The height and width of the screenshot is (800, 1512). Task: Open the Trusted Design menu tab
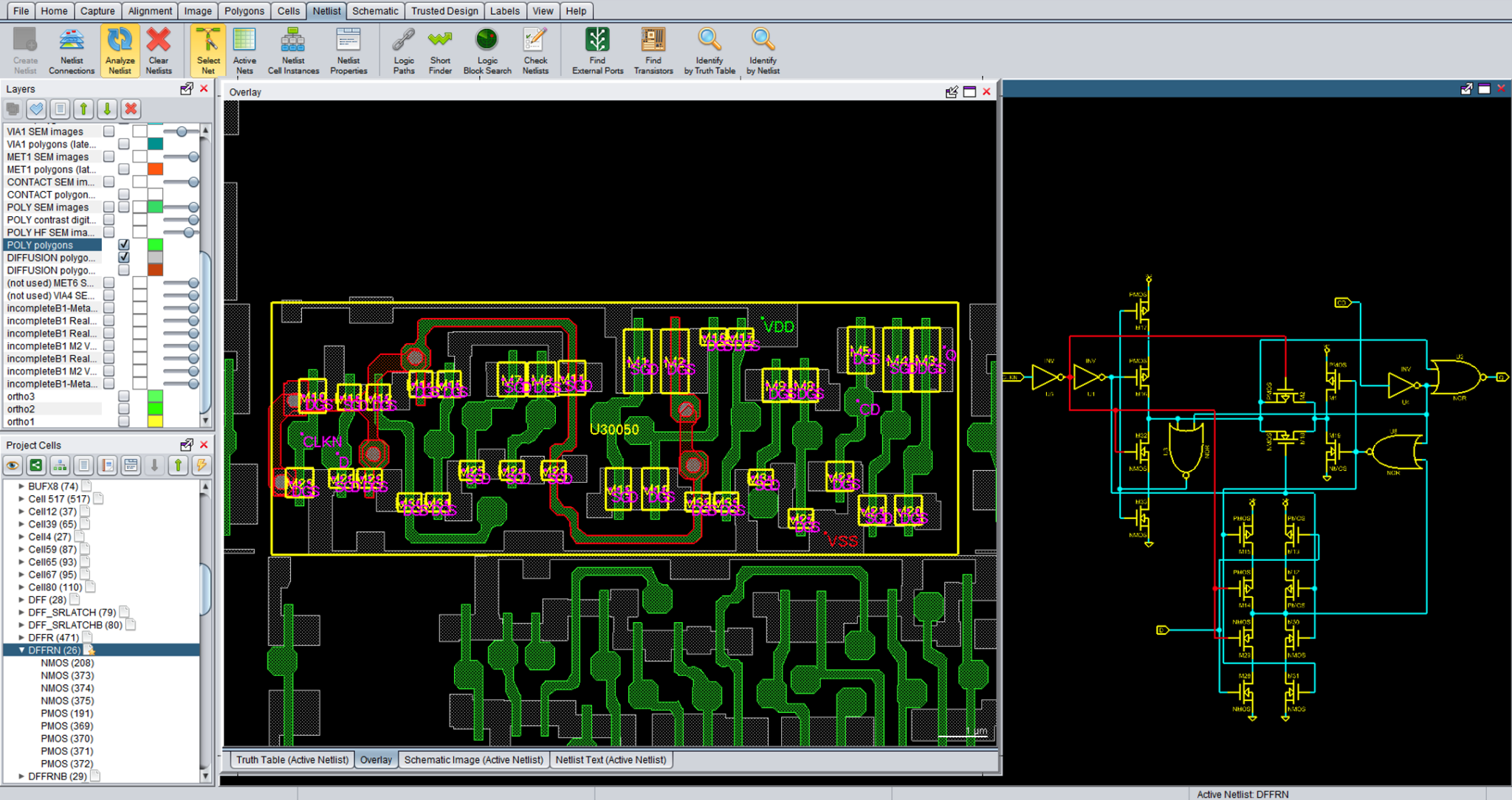tap(444, 11)
